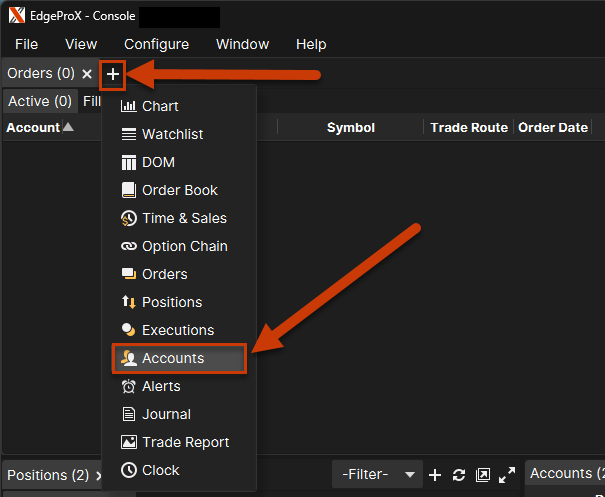This screenshot has width=605, height=497.
Task: Open the Alerts menu entry
Action: point(161,386)
